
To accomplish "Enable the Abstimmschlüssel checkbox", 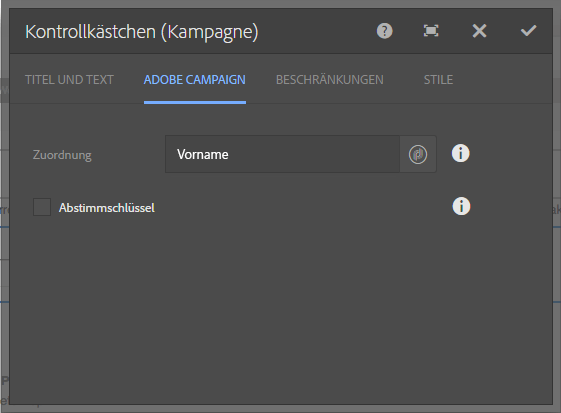I will tap(42, 207).
